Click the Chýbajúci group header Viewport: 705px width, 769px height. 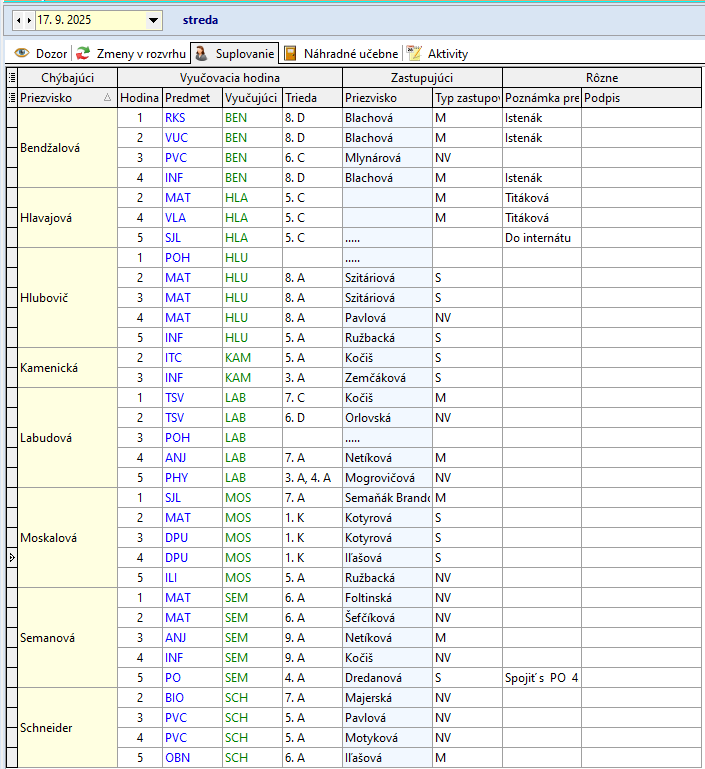[67, 77]
